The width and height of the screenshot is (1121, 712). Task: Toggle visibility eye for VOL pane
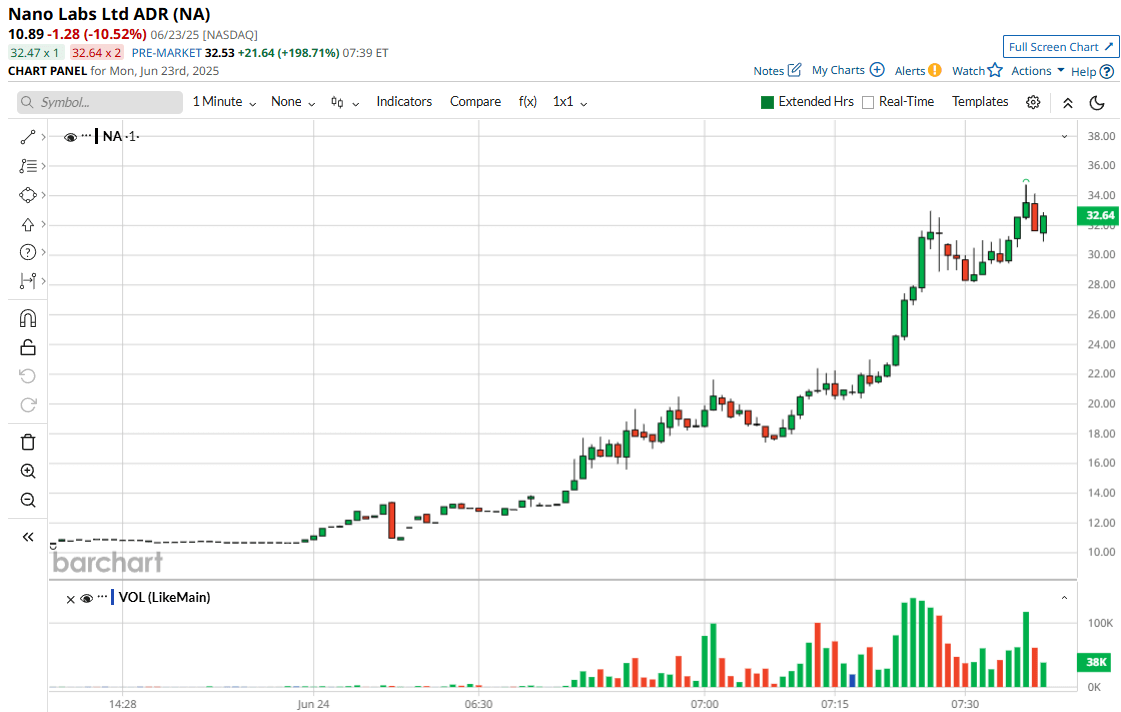[x=87, y=598]
